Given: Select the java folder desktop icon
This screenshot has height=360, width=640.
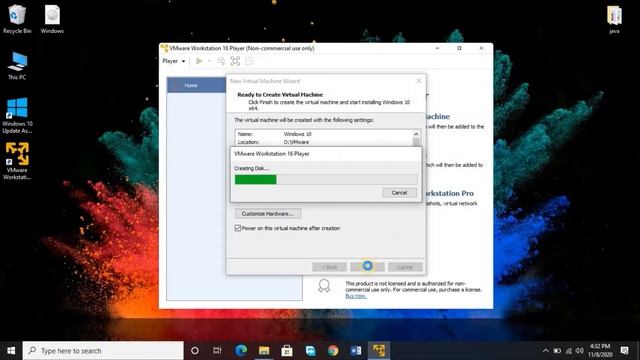Looking at the screenshot, I should tap(614, 20).
